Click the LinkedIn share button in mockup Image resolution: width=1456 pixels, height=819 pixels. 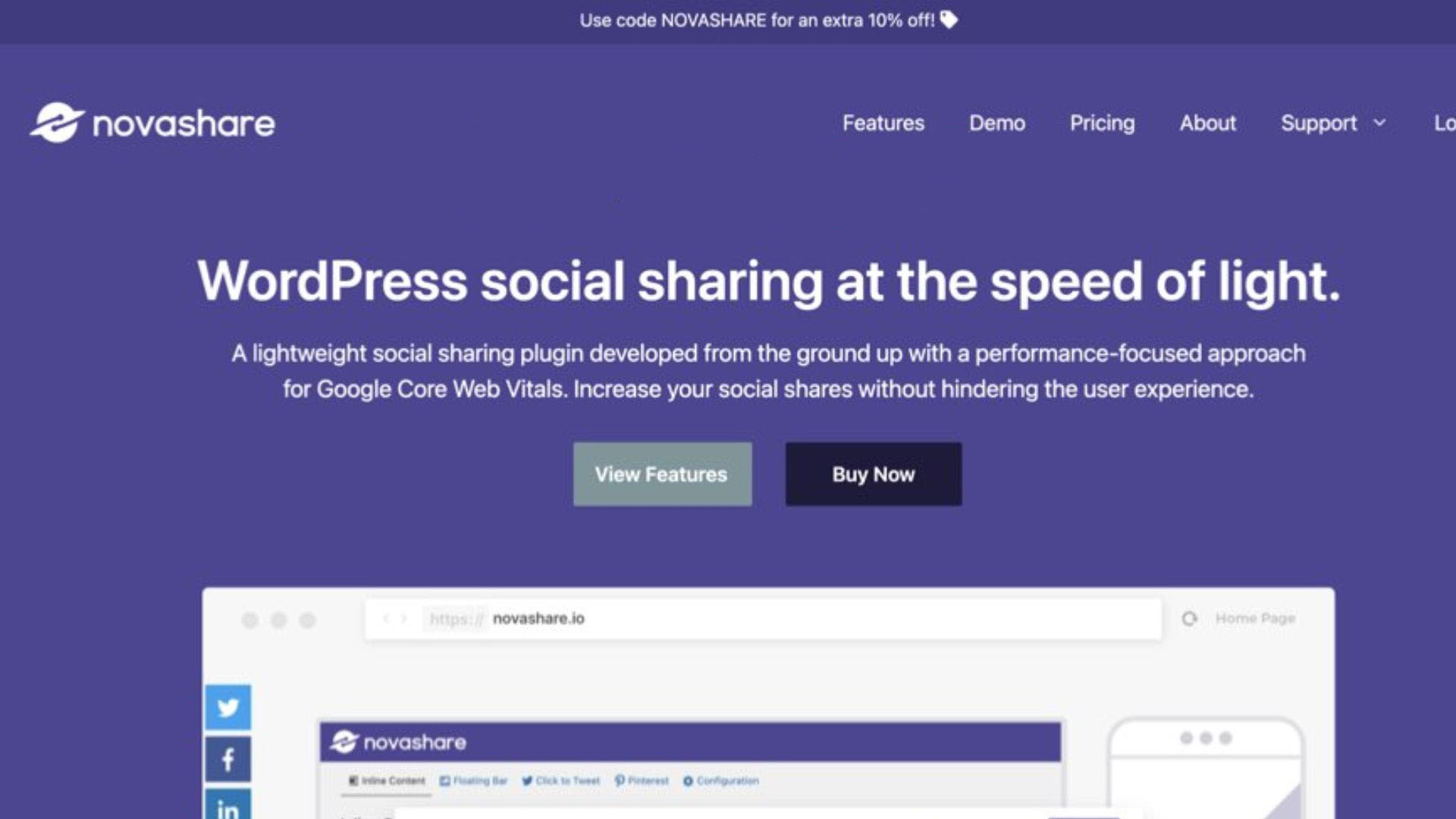227,805
